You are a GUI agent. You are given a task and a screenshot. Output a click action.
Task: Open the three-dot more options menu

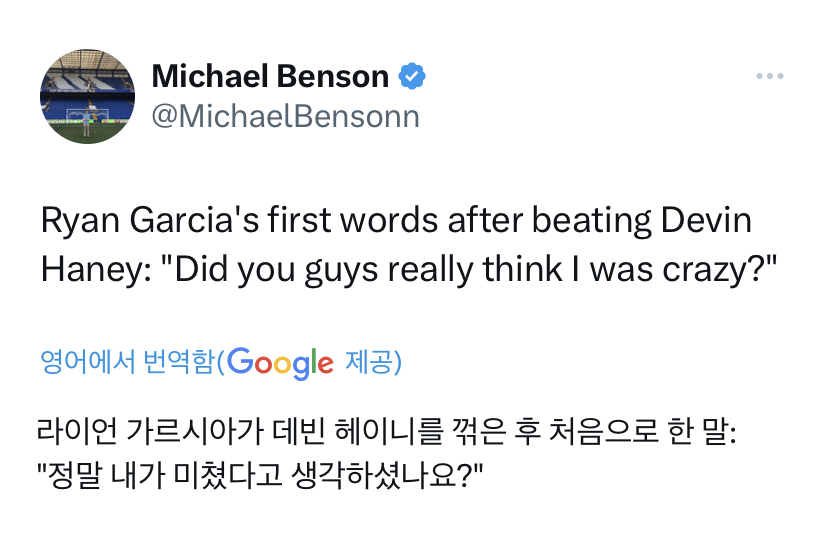[770, 77]
